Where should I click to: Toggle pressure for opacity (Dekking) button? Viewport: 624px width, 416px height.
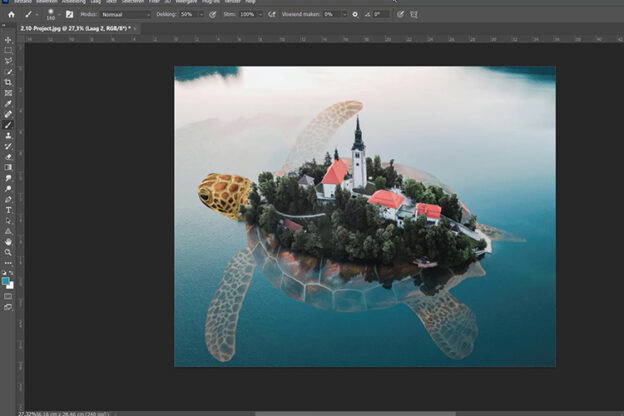point(213,15)
